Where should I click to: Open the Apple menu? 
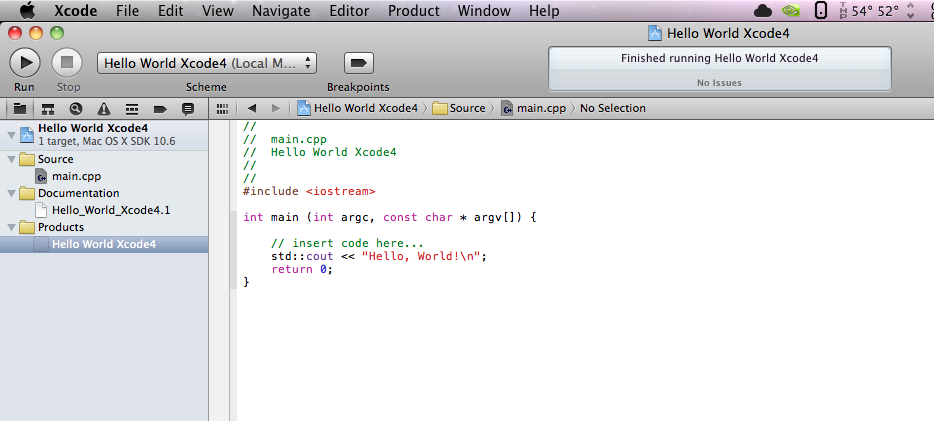pos(27,10)
